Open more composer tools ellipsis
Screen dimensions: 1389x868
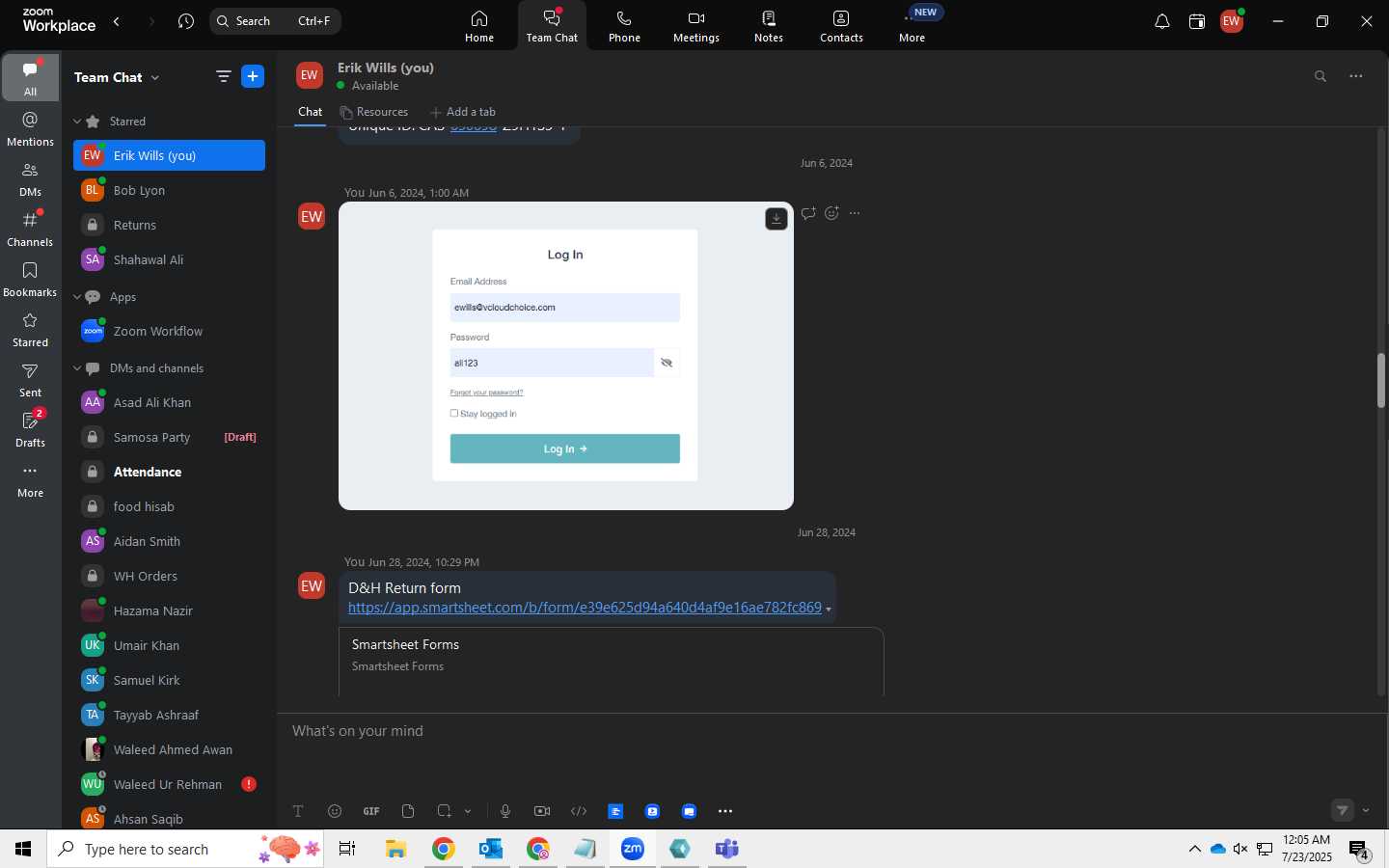pos(725,811)
